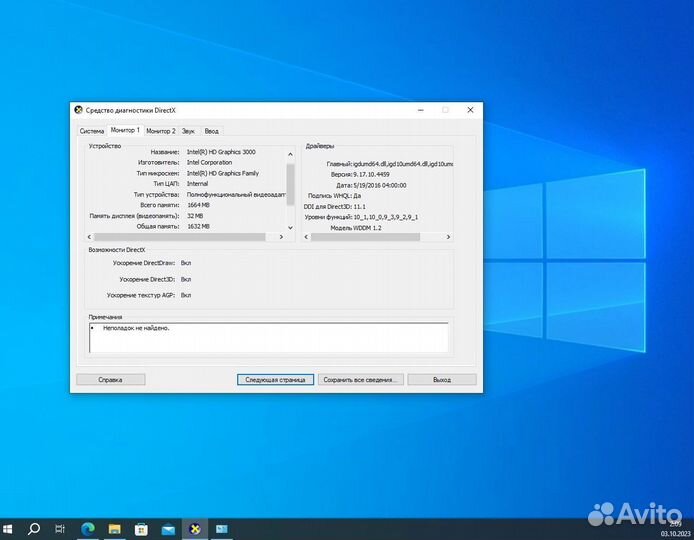Click the Модель WDDM 1.2 text
694x540 pixels.
356,228
